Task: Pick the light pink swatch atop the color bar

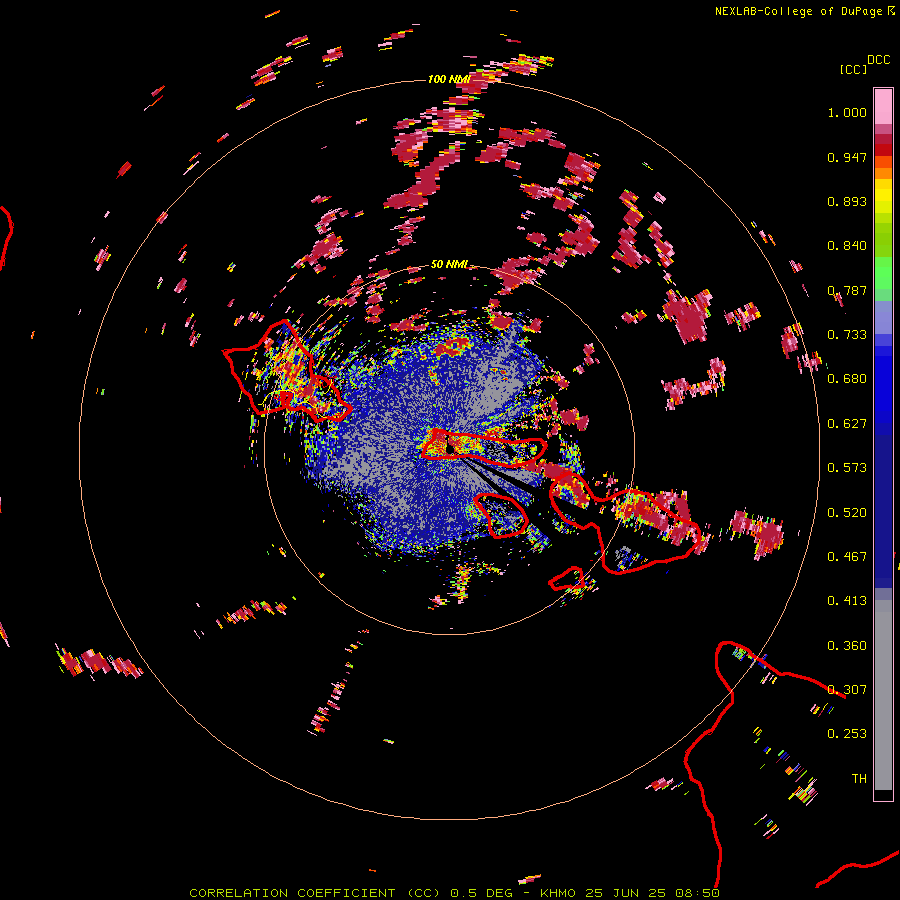Action: pyautogui.click(x=883, y=106)
